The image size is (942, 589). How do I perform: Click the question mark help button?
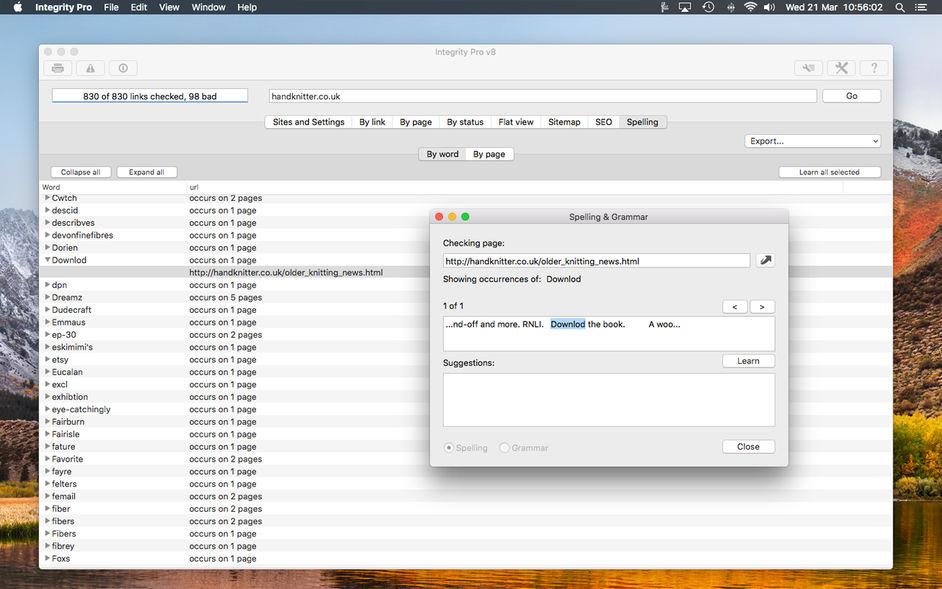pos(874,68)
